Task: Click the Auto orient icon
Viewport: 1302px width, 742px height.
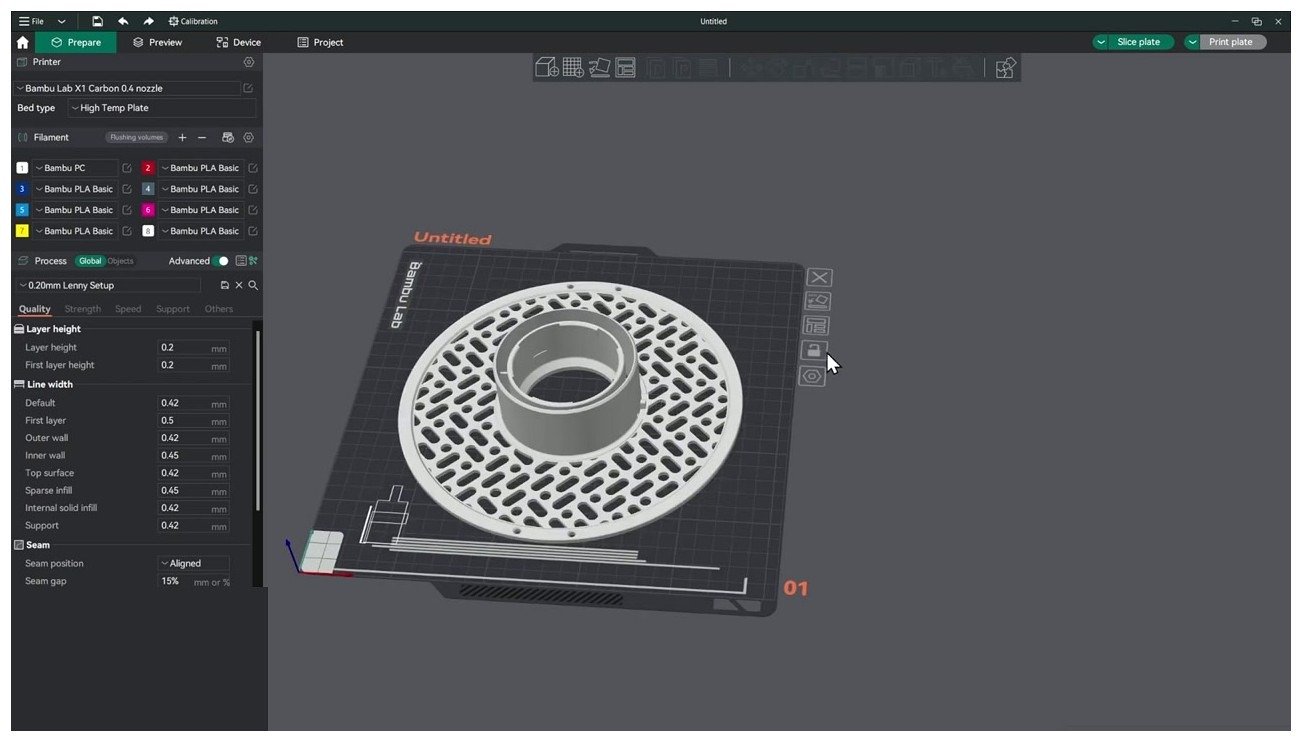Action: (599, 67)
